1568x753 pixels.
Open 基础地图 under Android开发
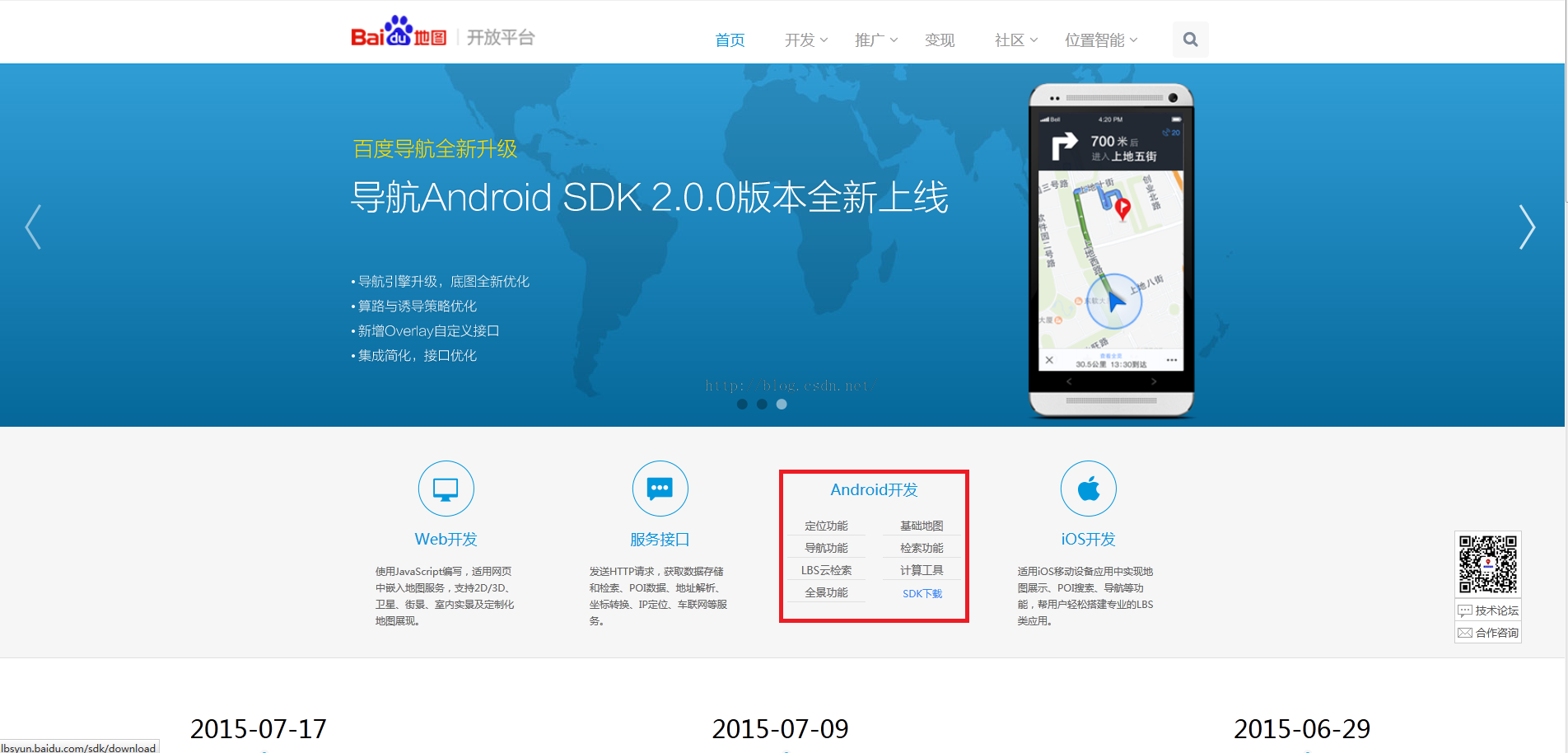tap(922, 526)
